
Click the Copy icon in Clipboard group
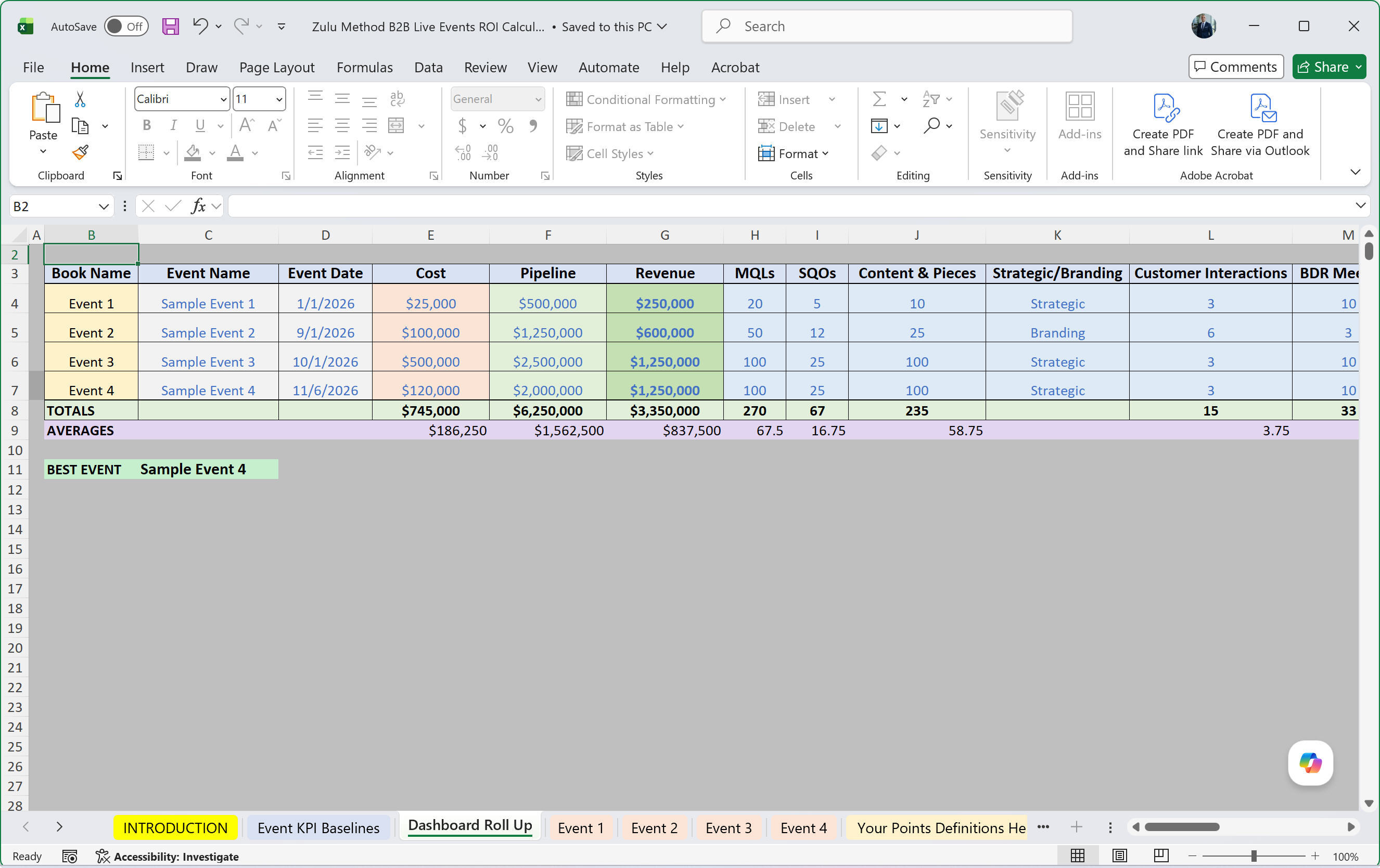tap(80, 125)
